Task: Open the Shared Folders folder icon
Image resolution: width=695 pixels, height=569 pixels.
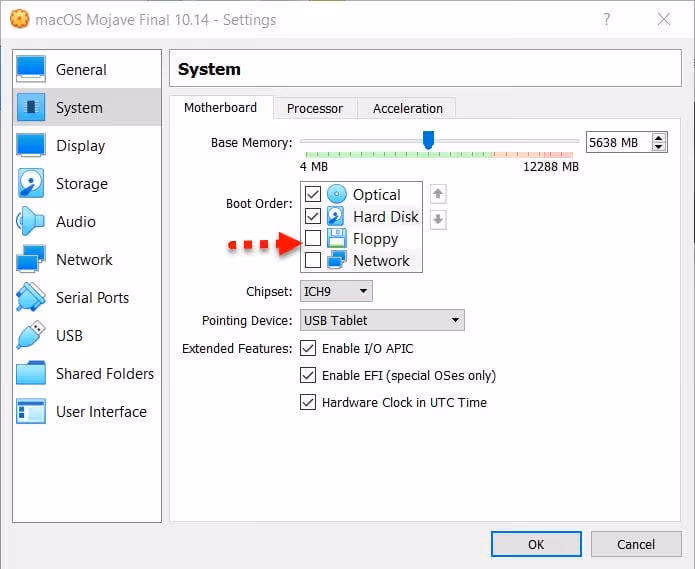Action: click(x=31, y=373)
